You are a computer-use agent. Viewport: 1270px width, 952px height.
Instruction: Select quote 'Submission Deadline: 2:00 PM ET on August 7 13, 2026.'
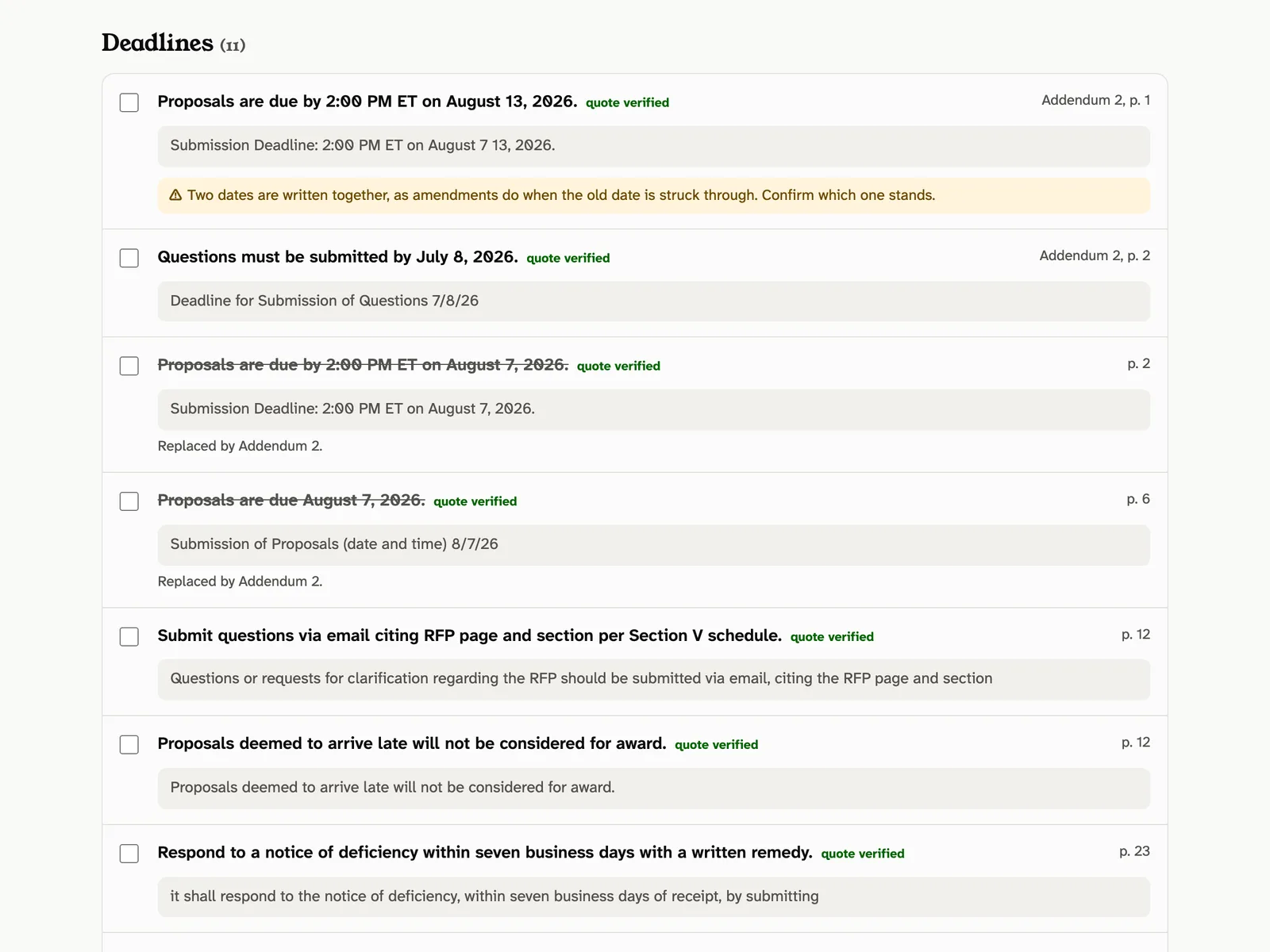[x=653, y=146]
